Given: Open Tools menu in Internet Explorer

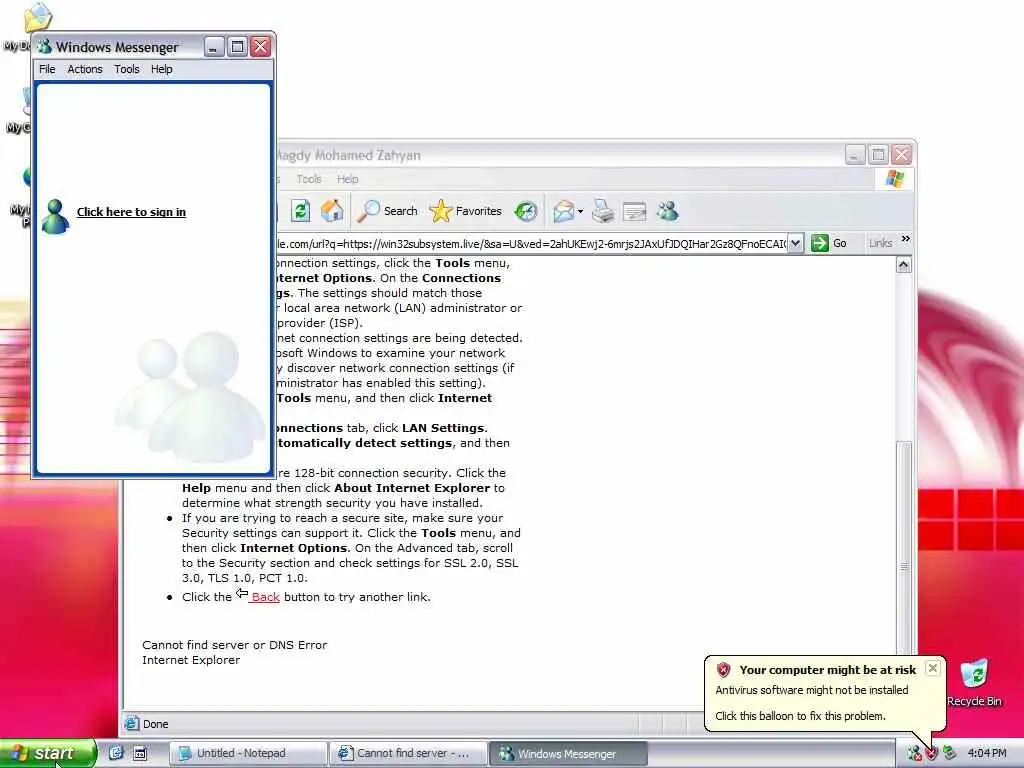Looking at the screenshot, I should (x=309, y=179).
